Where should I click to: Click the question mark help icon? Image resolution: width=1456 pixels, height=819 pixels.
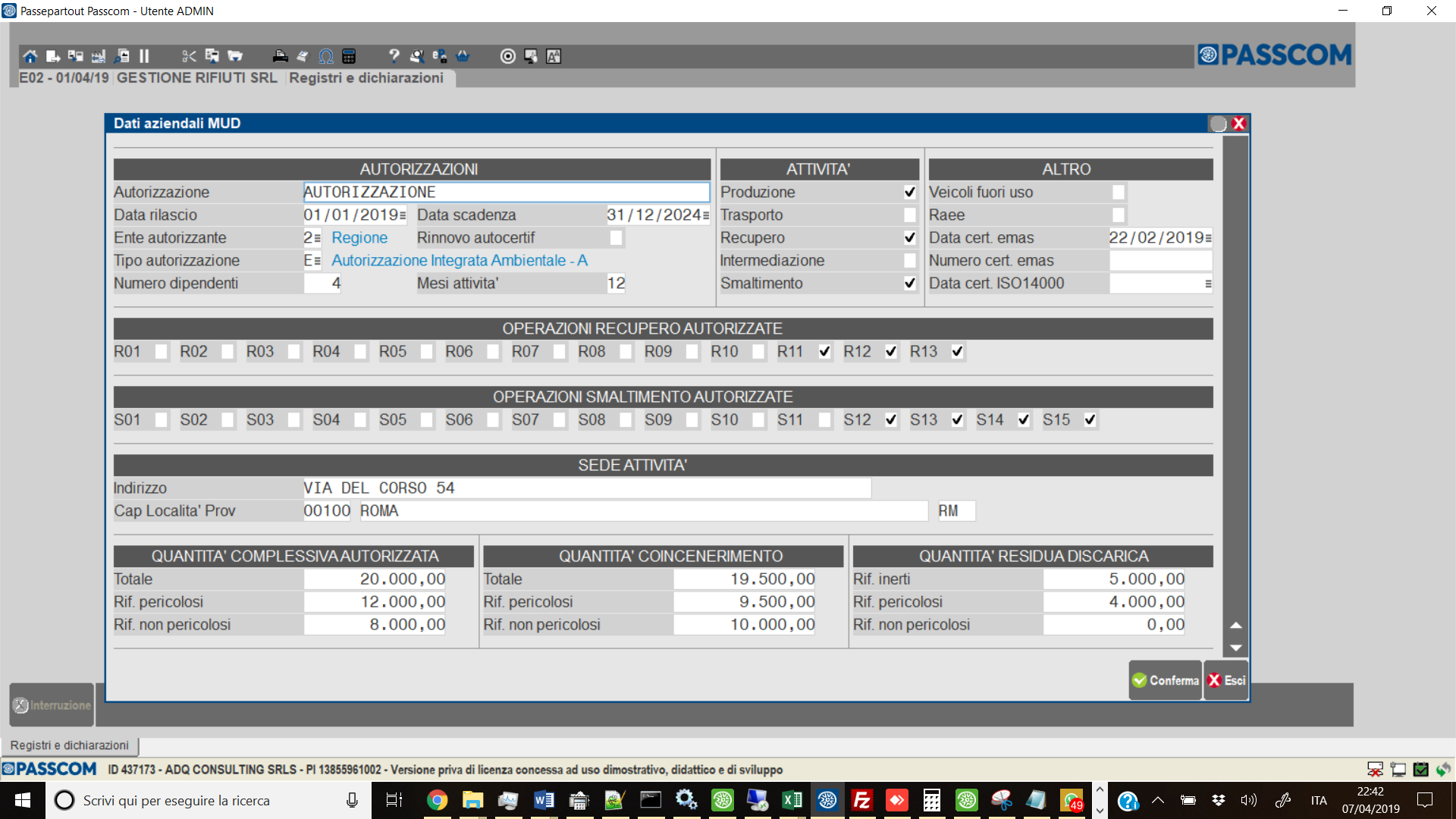pyautogui.click(x=394, y=56)
